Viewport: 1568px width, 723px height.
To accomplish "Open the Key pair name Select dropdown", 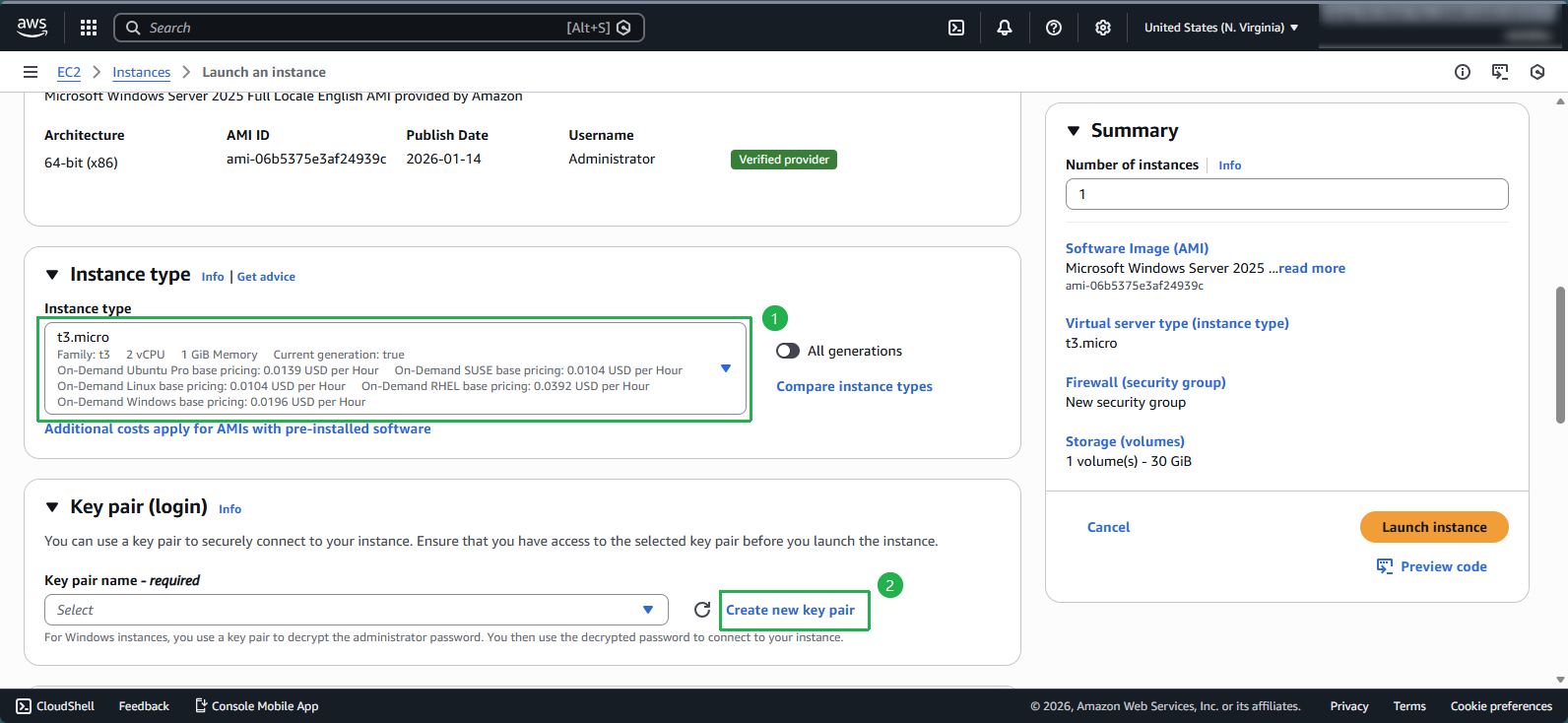I will click(x=356, y=610).
